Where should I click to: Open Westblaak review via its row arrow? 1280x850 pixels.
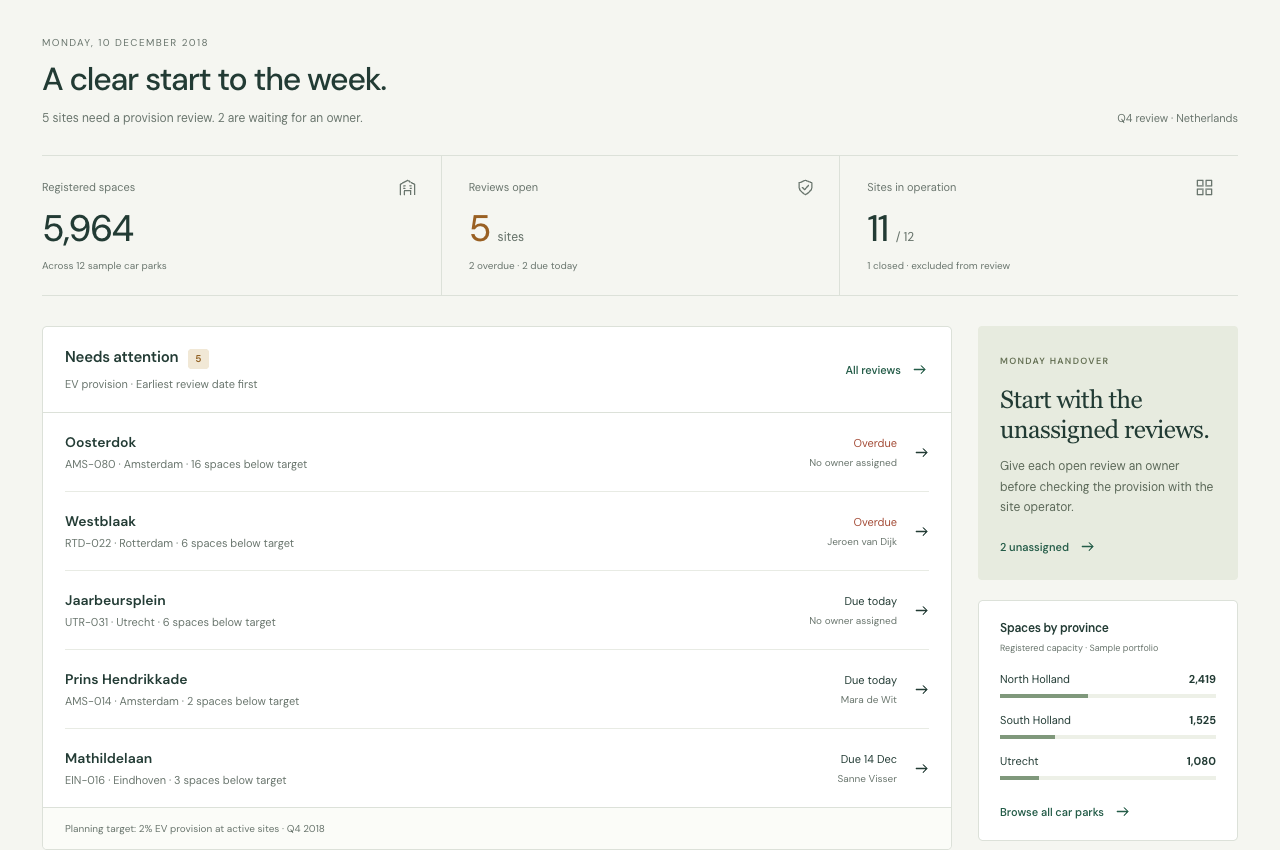[922, 531]
